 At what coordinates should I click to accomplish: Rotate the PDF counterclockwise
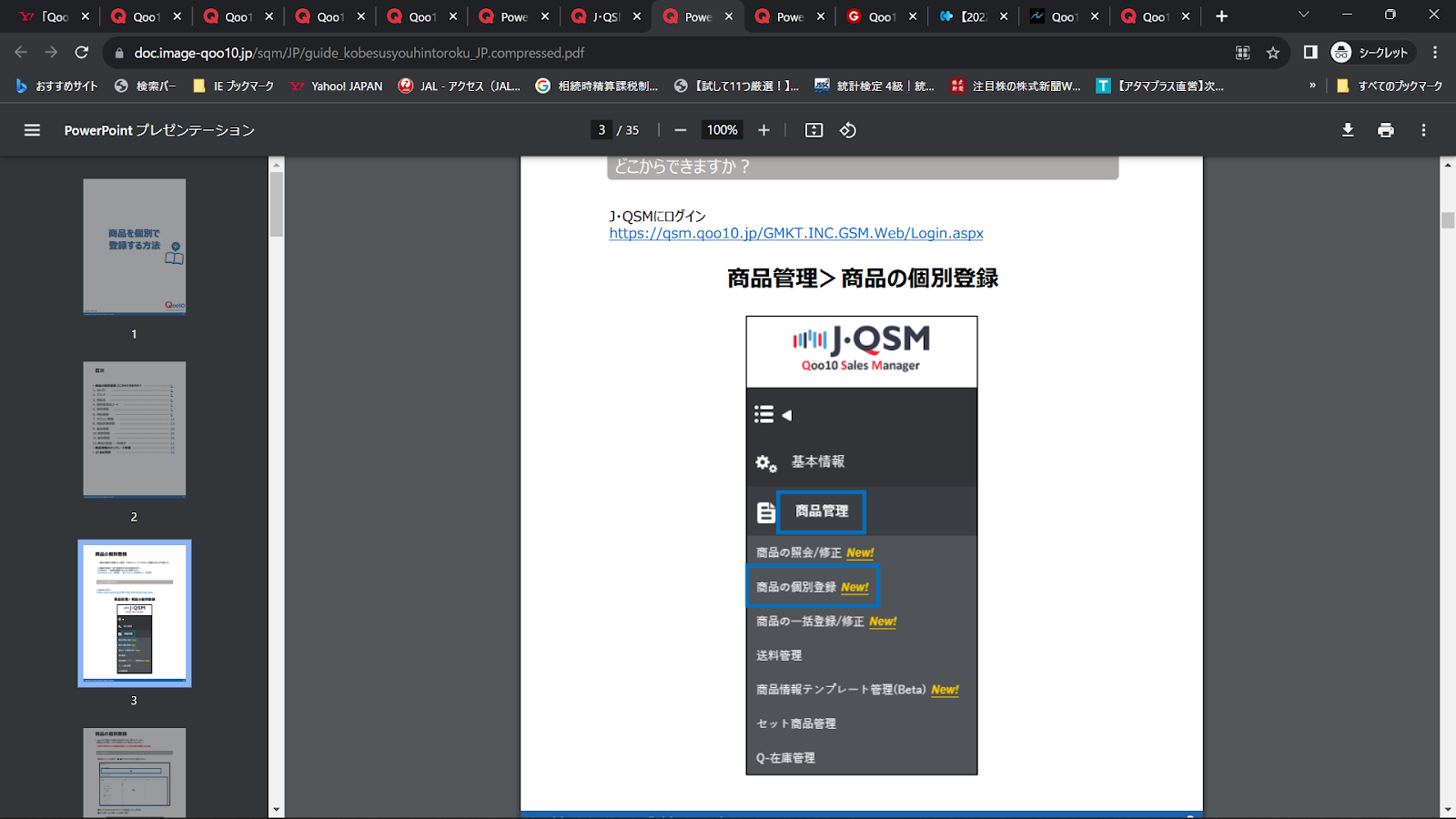click(848, 130)
